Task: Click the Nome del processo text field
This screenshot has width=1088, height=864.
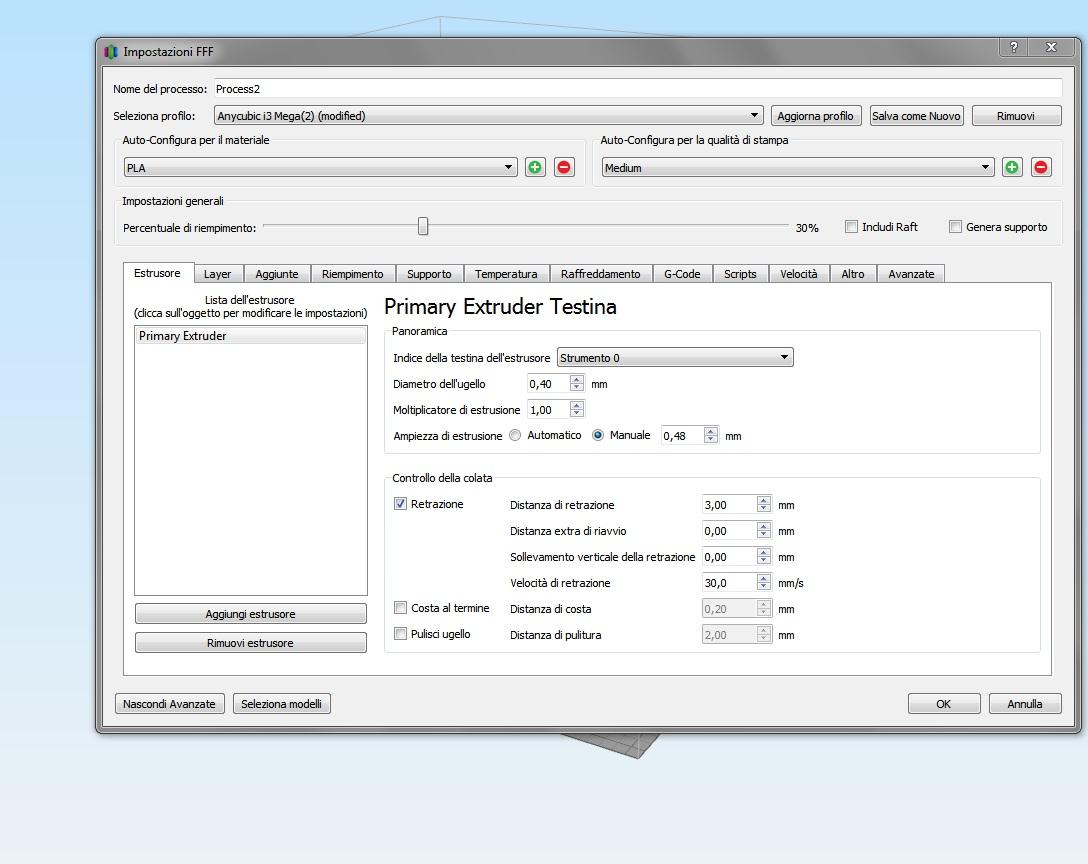Action: coord(637,89)
